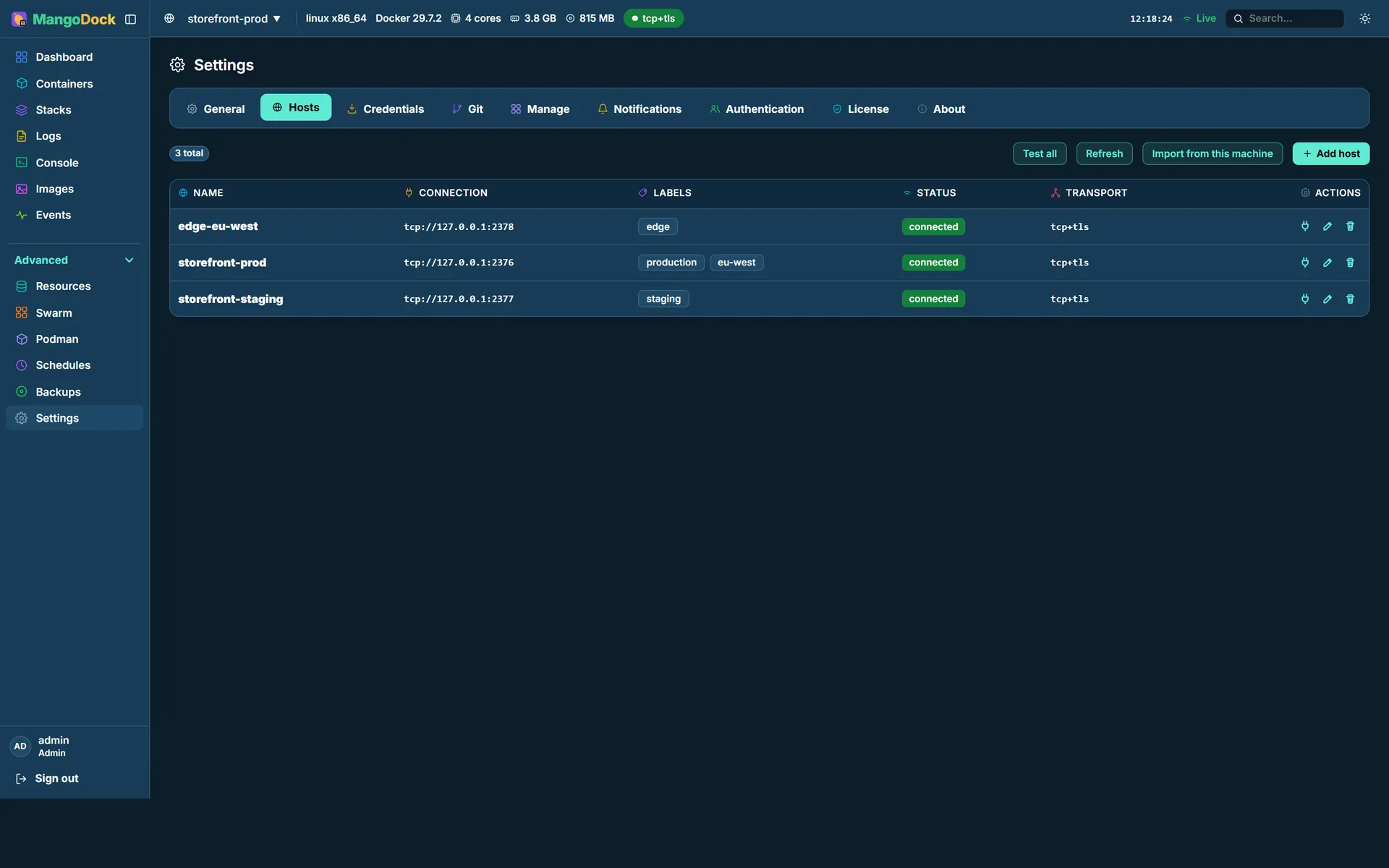Test connection for storefront-prod host
The height and width of the screenshot is (868, 1389).
(1305, 263)
